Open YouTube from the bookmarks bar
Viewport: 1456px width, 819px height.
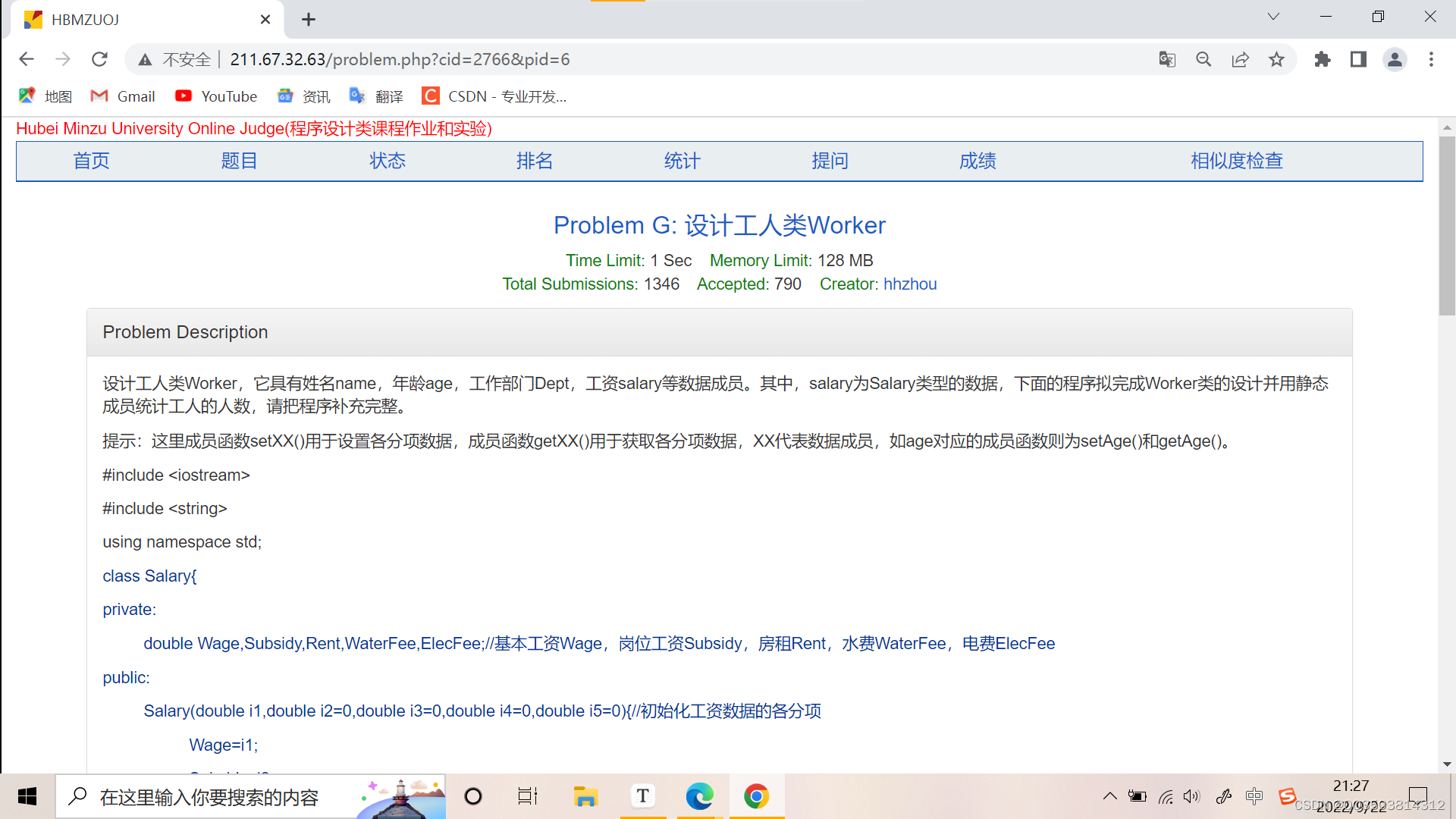coord(216,96)
